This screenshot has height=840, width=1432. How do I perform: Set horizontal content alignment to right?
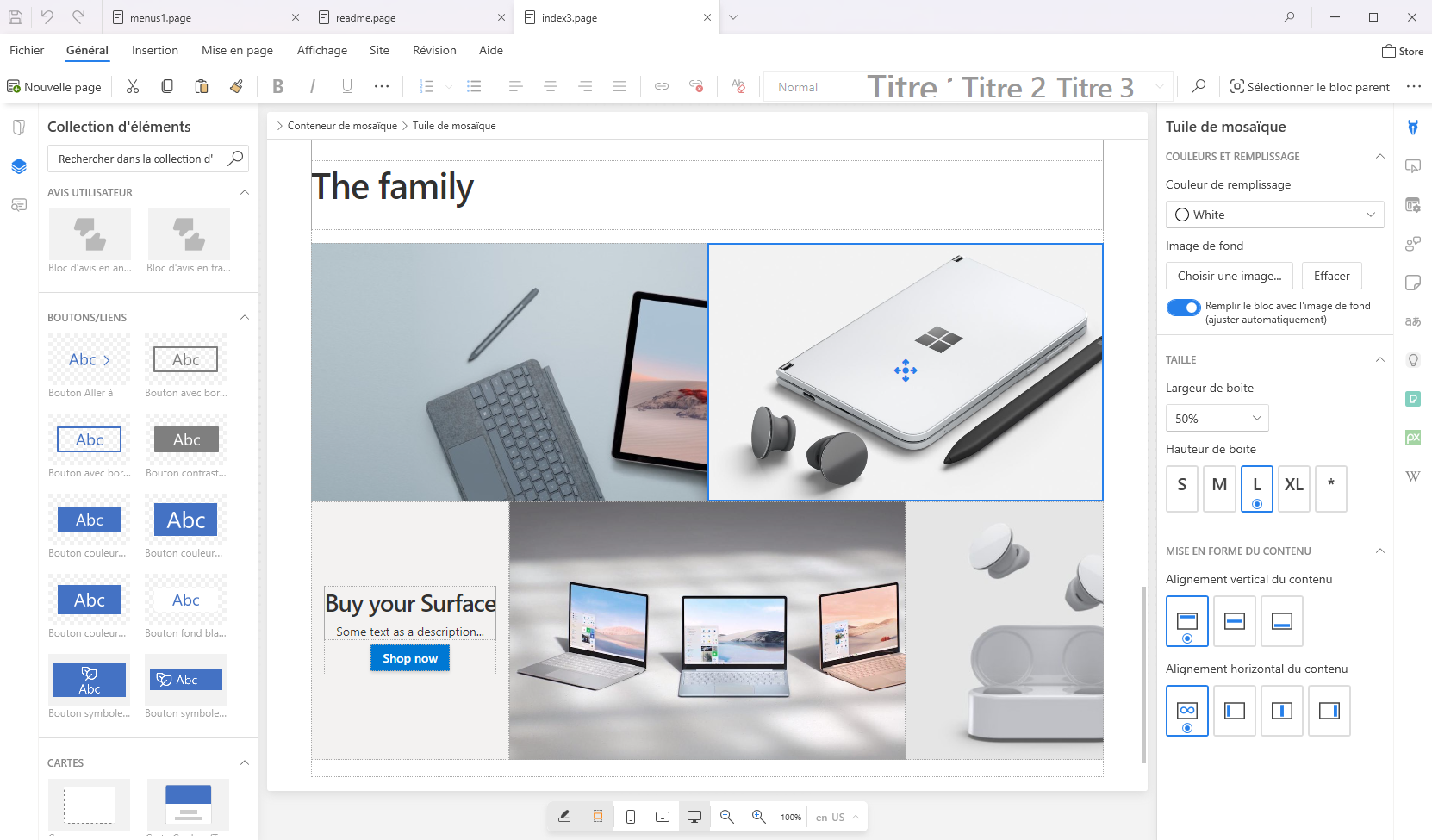point(1329,711)
